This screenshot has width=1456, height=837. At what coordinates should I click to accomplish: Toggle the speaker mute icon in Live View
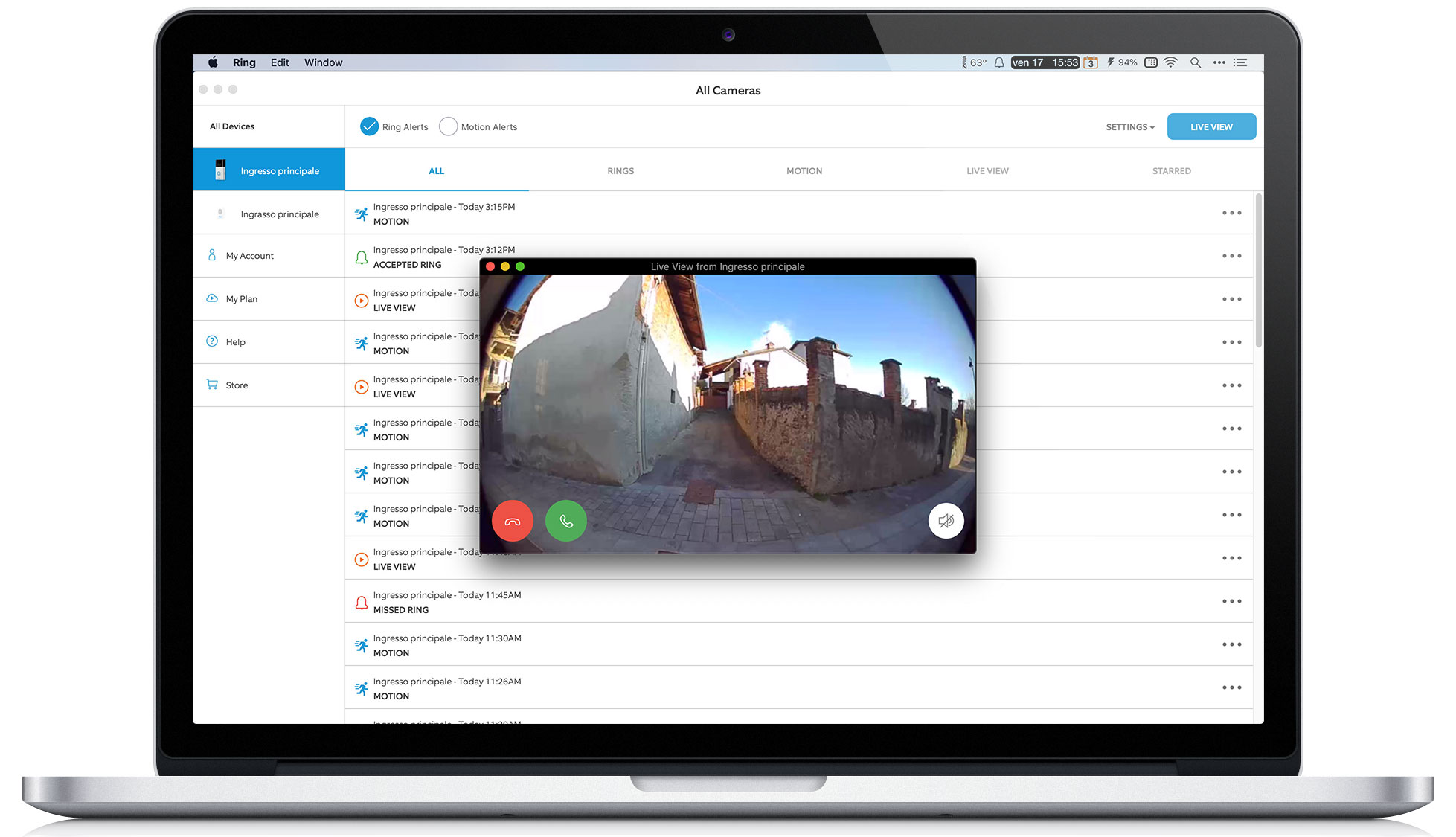(x=946, y=521)
